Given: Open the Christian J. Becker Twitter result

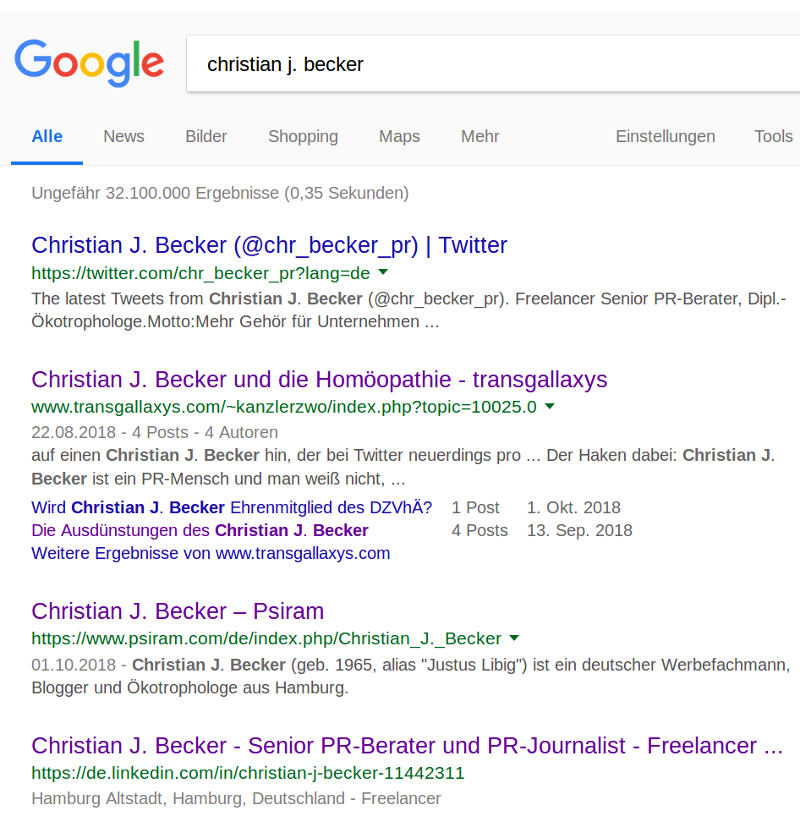Looking at the screenshot, I should [269, 245].
